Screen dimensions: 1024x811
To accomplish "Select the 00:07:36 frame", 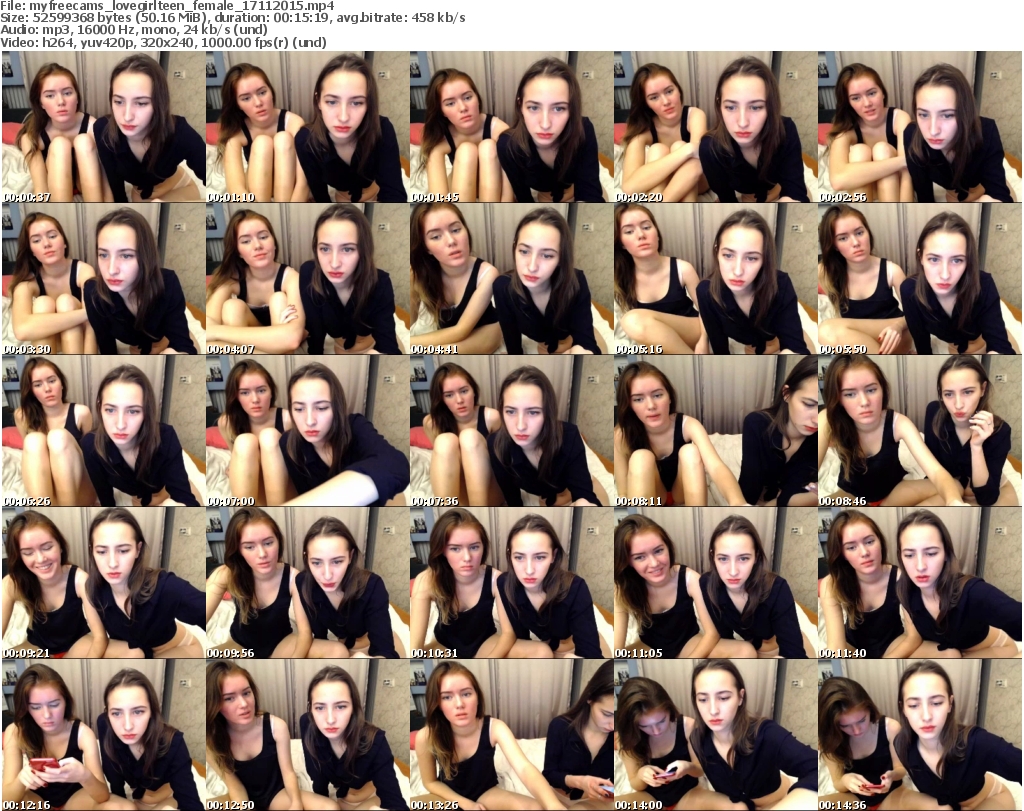I will (x=511, y=431).
